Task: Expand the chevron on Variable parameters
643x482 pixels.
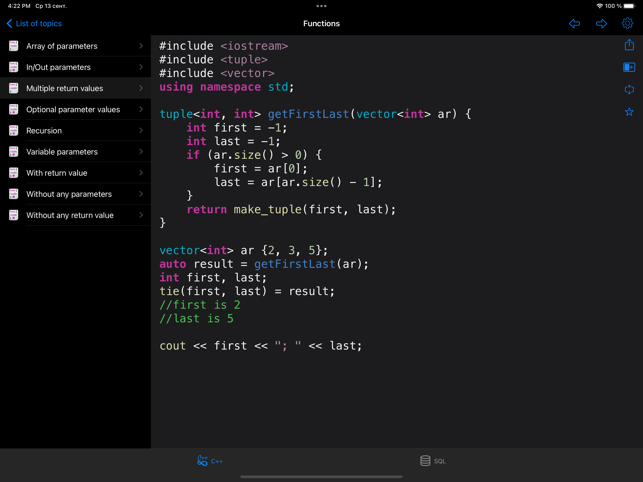Action: [141, 152]
